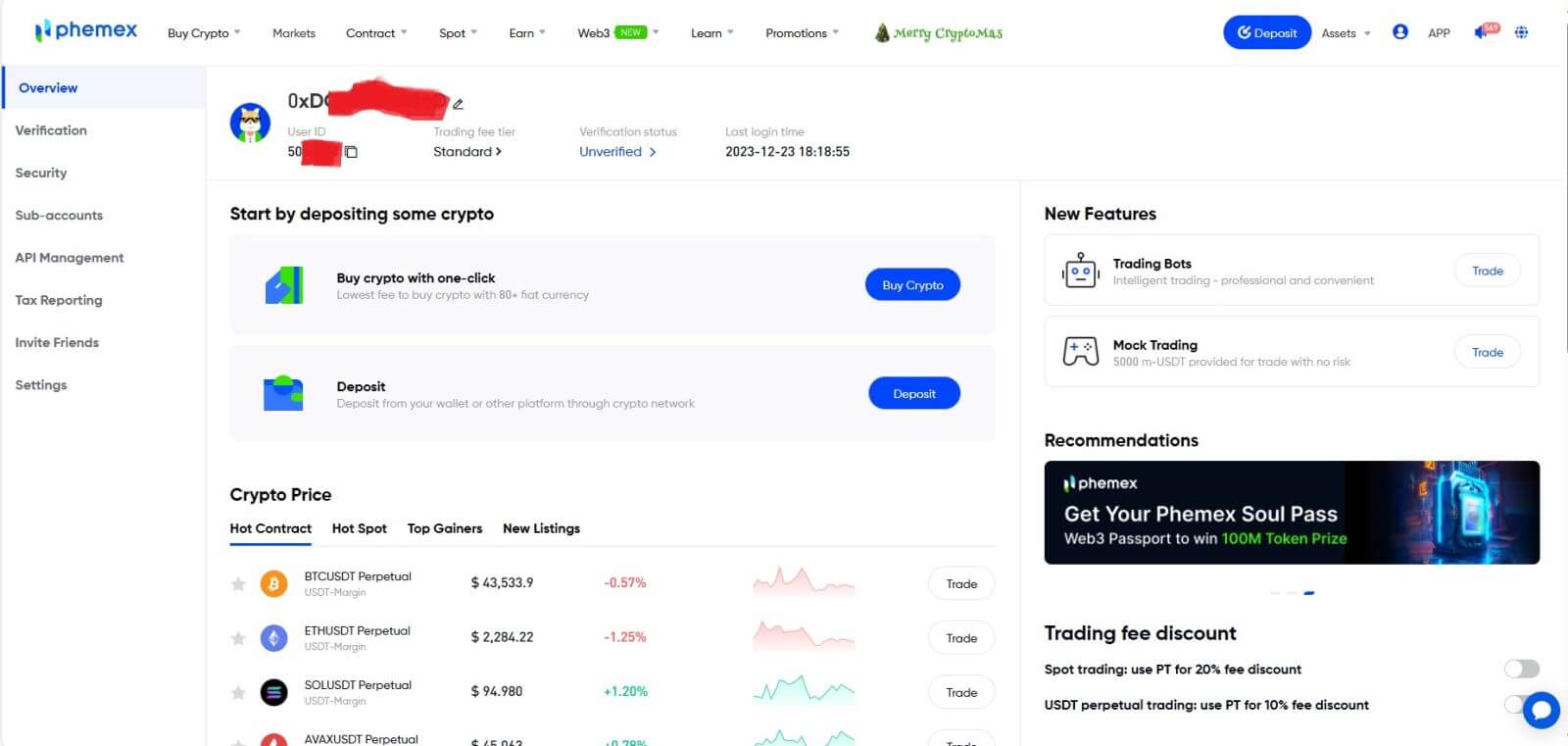Image resolution: width=1568 pixels, height=746 pixels.
Task: Star the SOLUSDT Perpetual contract
Action: [238, 693]
